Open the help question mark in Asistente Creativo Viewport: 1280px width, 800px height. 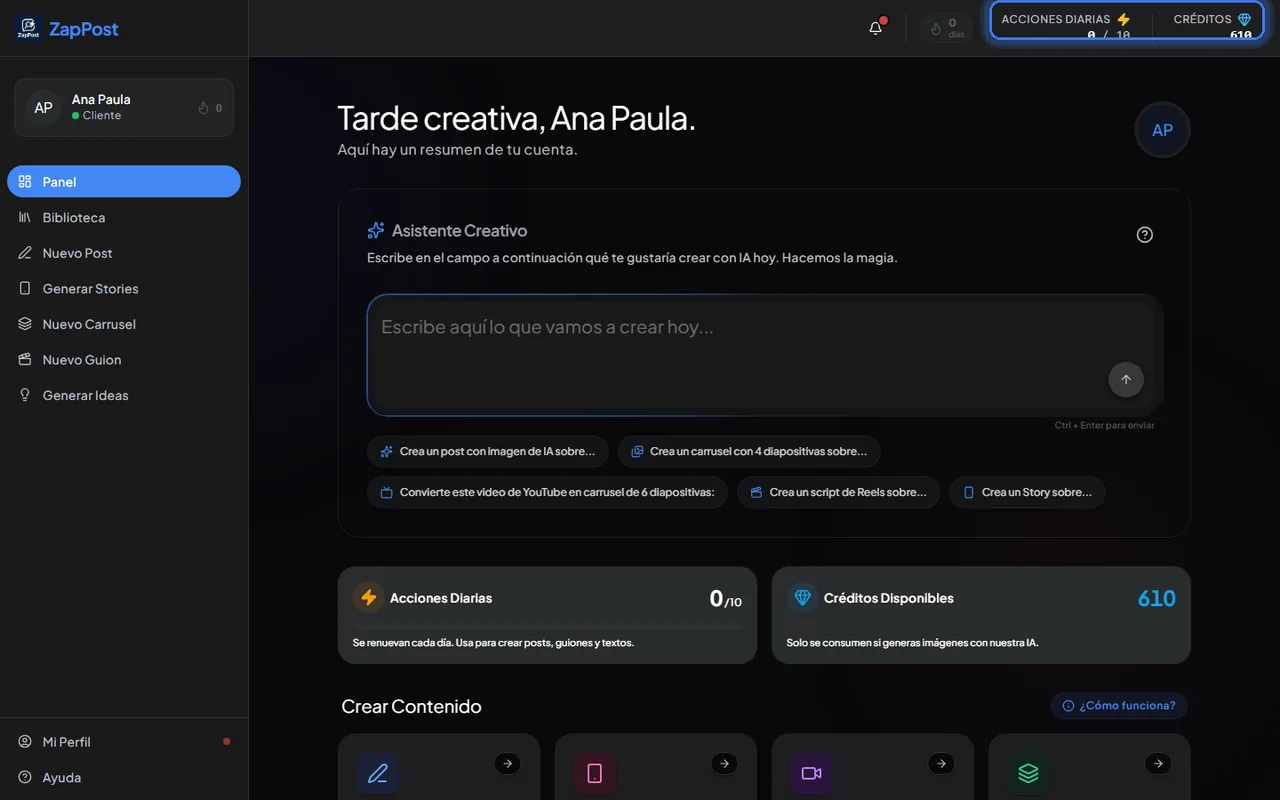(1145, 235)
